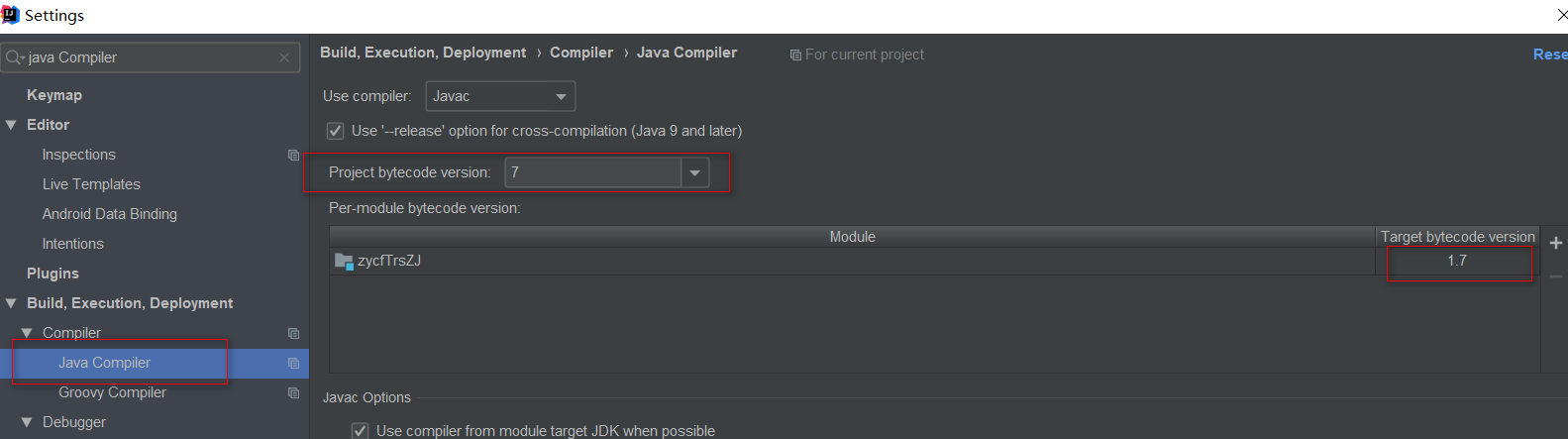This screenshot has width=1568, height=439.
Task: Click the Reset link
Action: 1549,55
